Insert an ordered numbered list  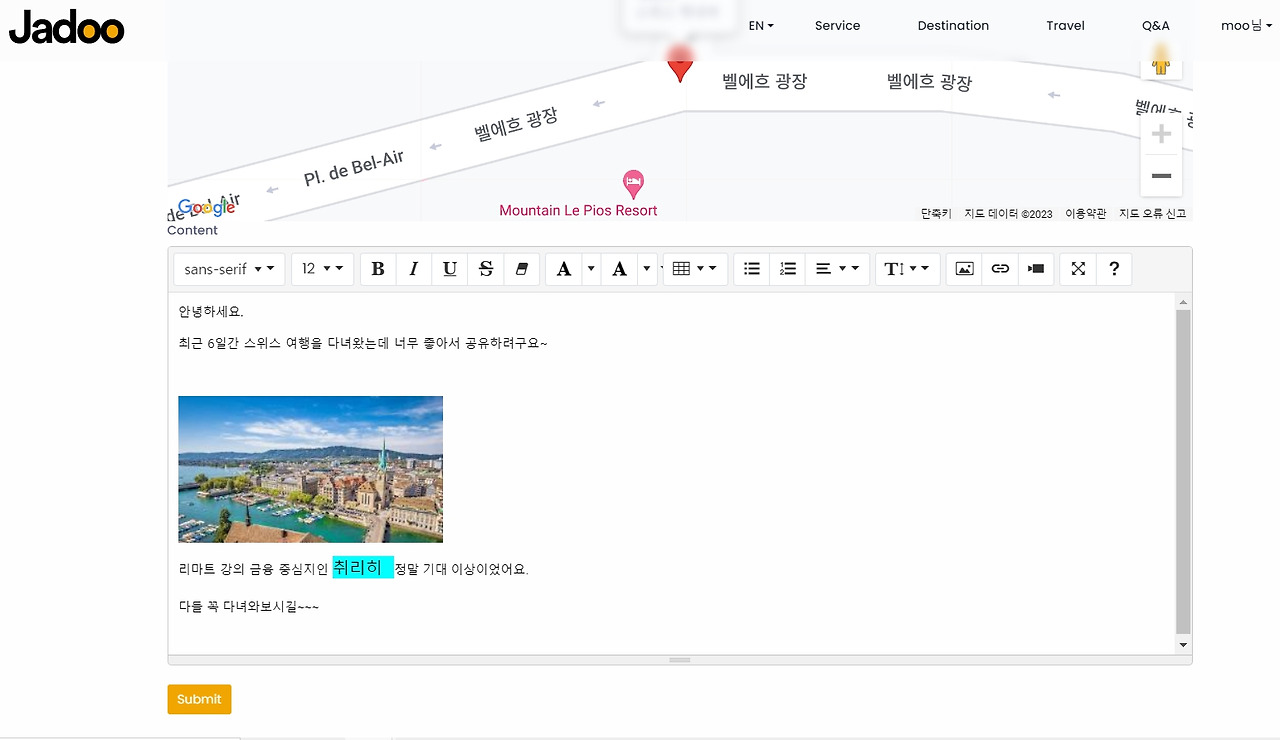point(788,269)
